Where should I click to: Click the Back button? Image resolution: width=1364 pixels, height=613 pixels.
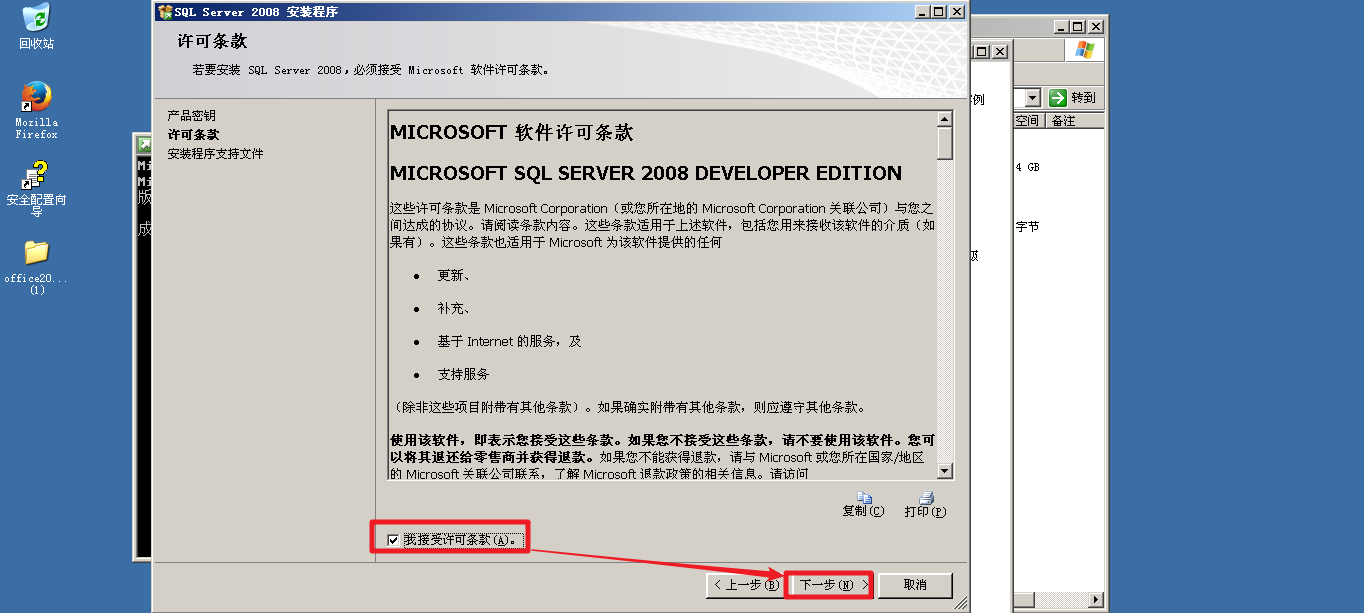(x=743, y=585)
